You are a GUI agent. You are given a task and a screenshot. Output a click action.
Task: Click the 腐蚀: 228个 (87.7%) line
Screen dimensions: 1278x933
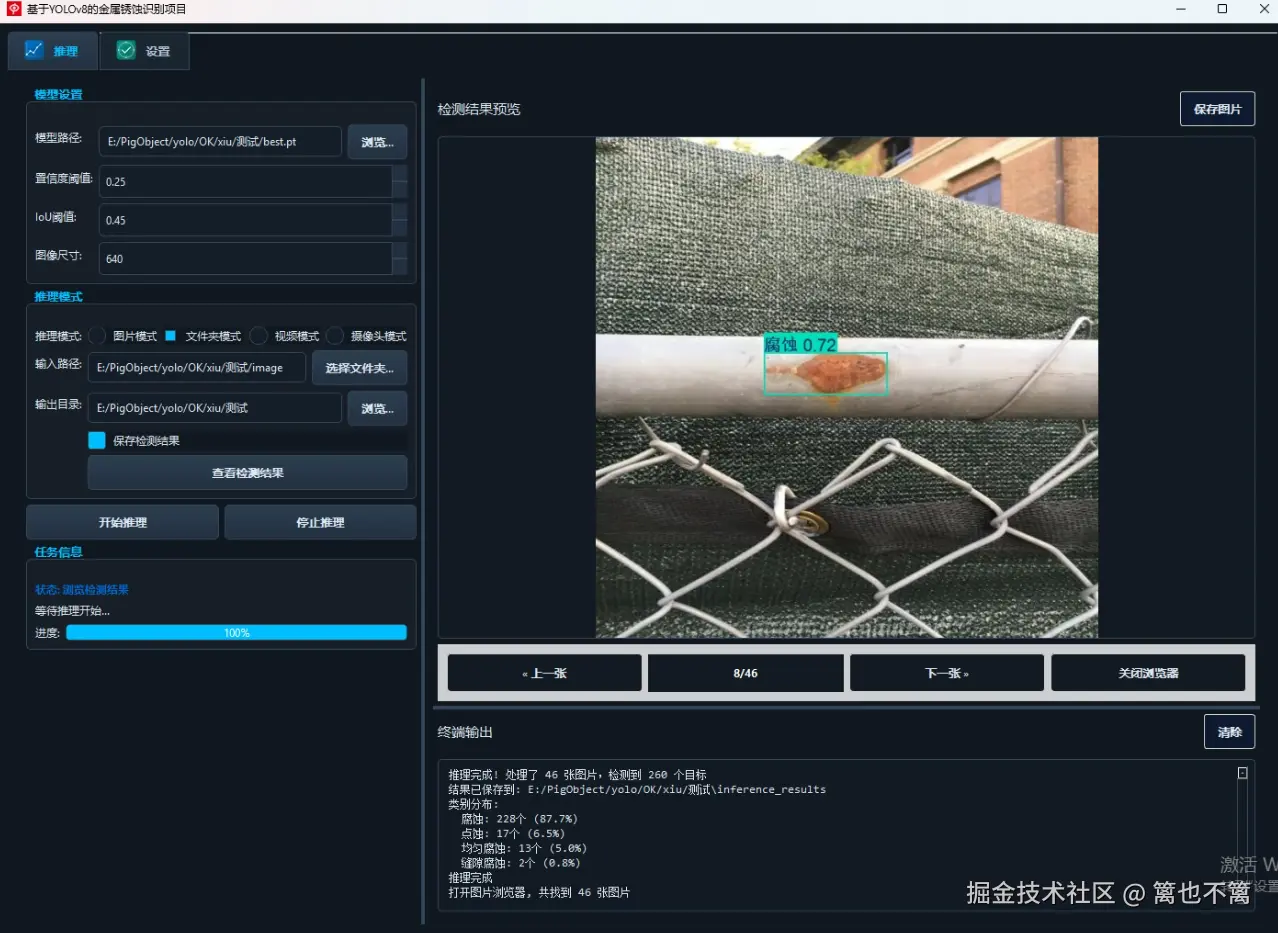[x=520, y=819]
